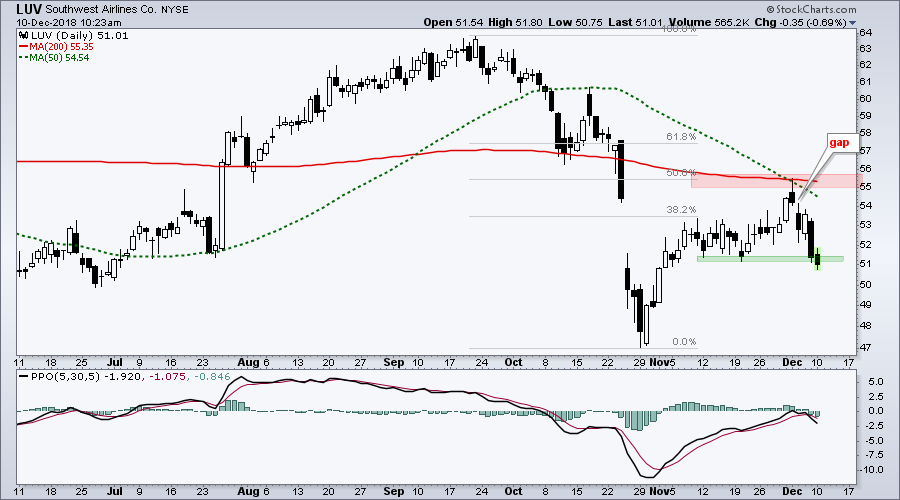
Task: Click the red PPO signal value -1.075
Action: (167, 377)
